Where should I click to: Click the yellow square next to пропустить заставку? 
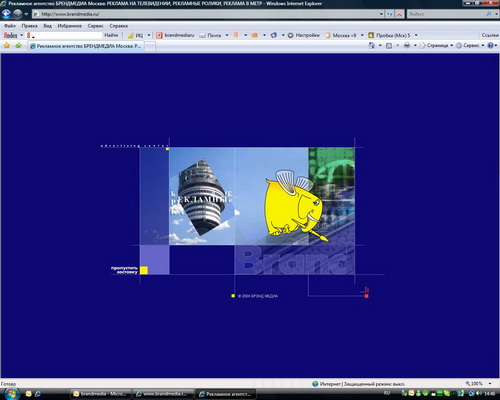[144, 270]
